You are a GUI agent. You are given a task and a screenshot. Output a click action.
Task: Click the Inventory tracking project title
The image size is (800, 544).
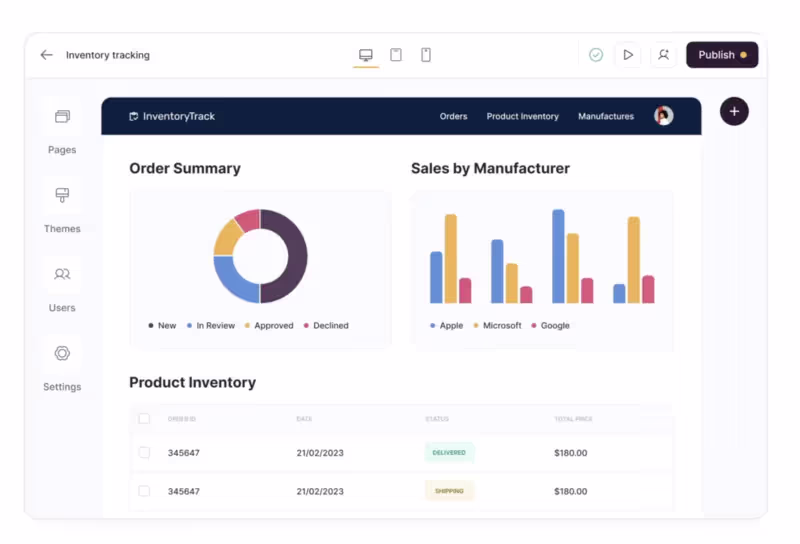(x=108, y=55)
